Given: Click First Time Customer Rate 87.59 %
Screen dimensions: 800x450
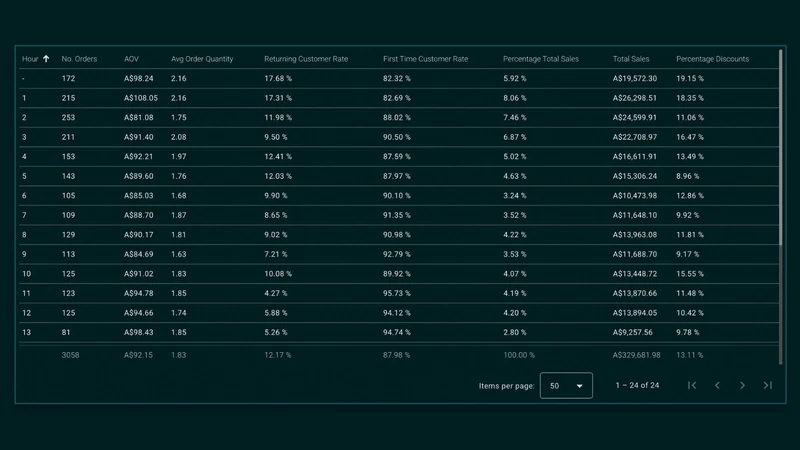Looking at the screenshot, I should (x=397, y=157).
